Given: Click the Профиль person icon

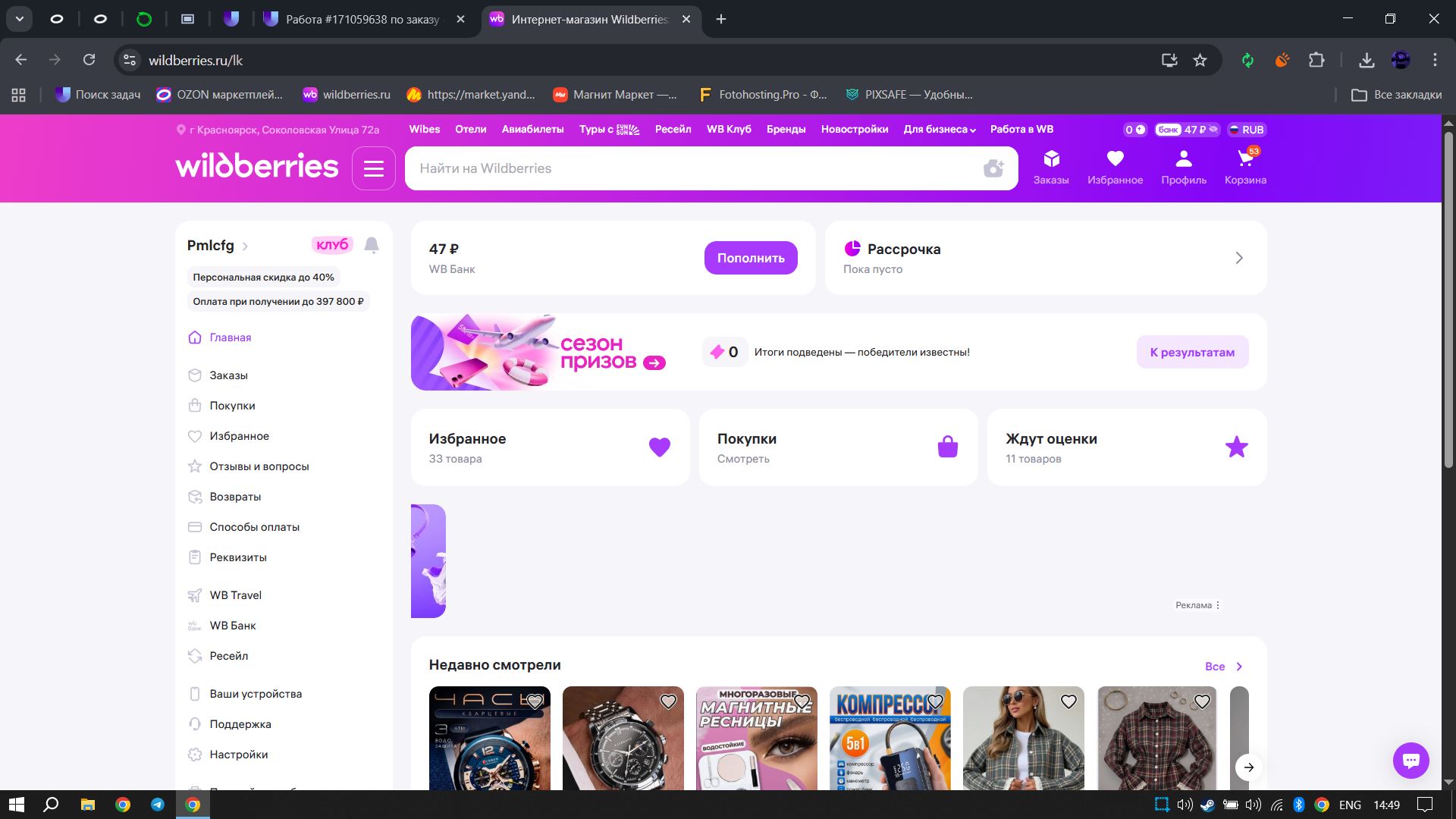Looking at the screenshot, I should pos(1183,159).
